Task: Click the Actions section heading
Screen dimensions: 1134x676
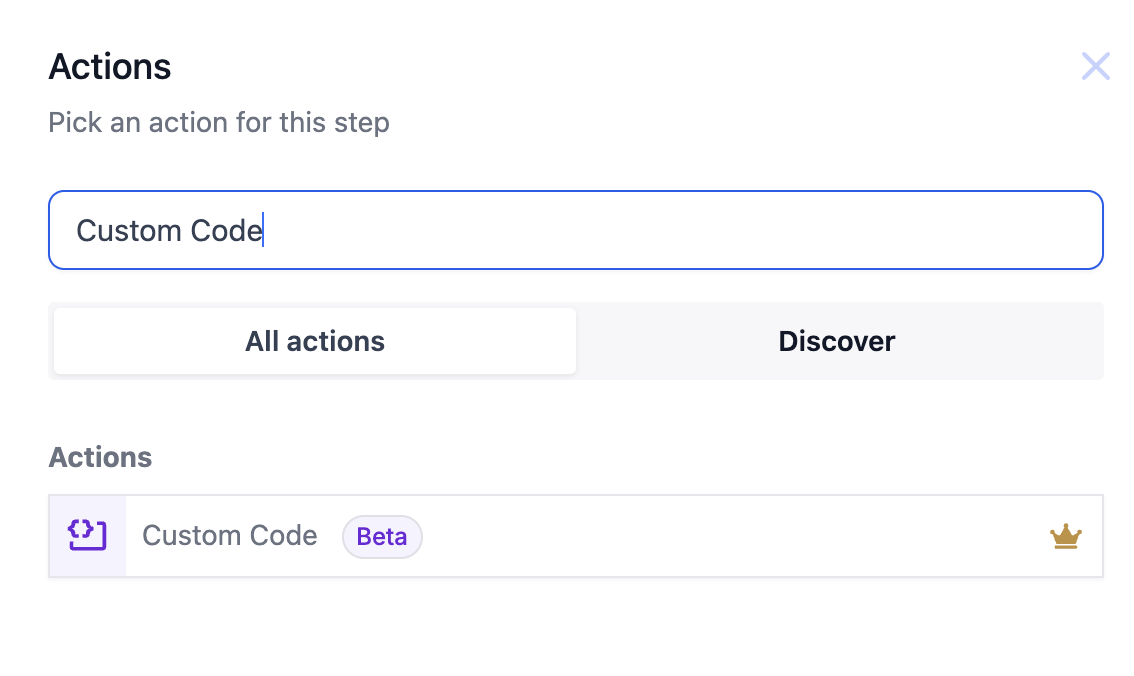Action: click(100, 457)
